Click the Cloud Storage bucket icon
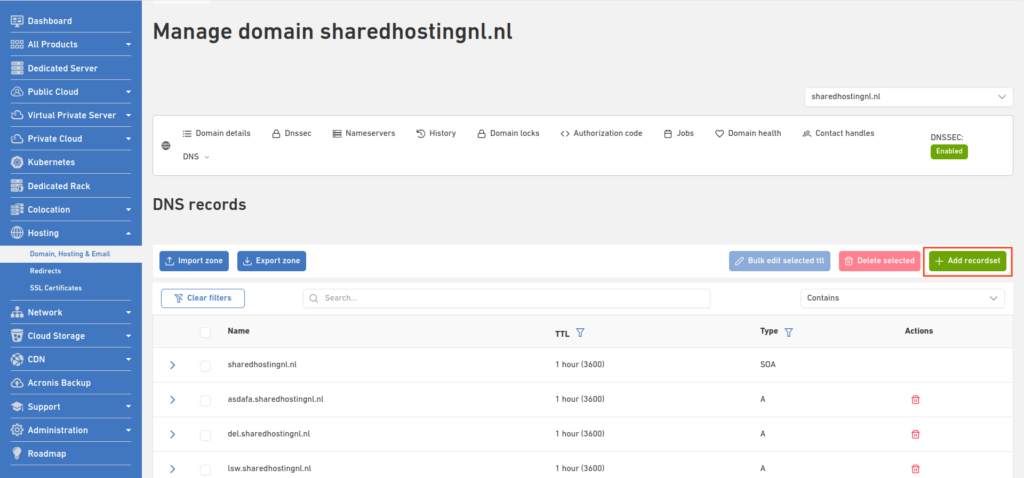The image size is (1024, 478). (17, 336)
